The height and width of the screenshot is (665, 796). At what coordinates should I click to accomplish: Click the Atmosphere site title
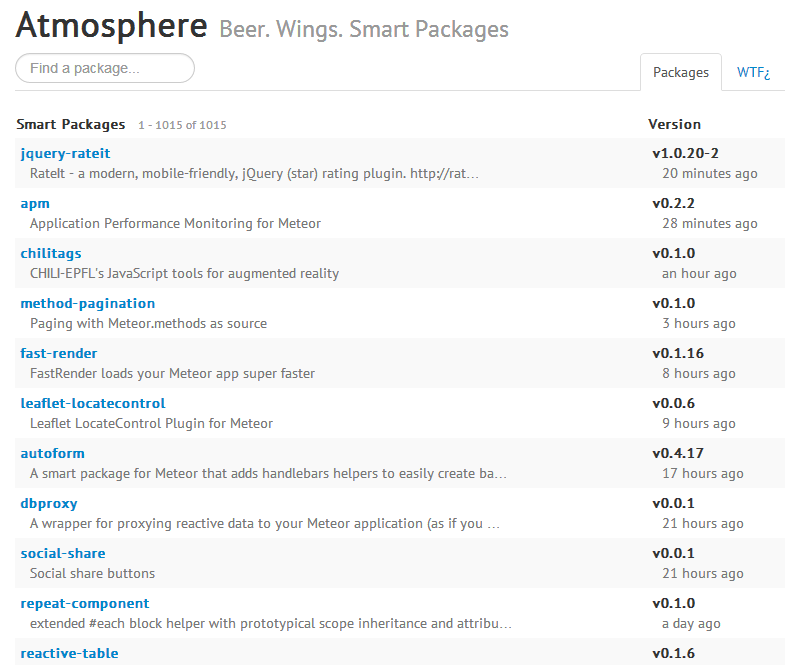112,25
